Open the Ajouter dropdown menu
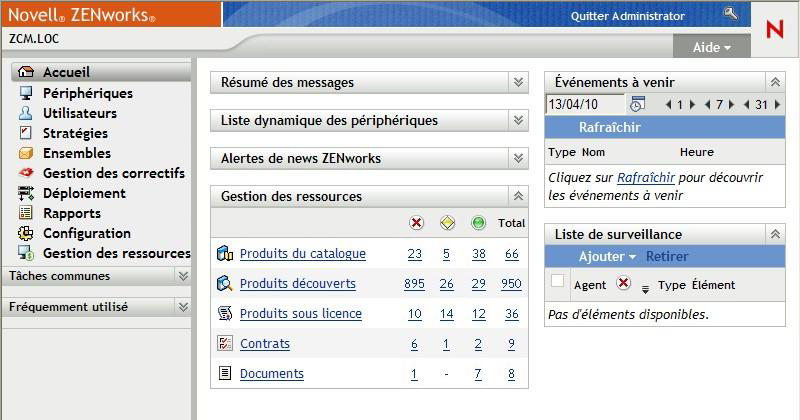800x420 pixels. [x=608, y=257]
